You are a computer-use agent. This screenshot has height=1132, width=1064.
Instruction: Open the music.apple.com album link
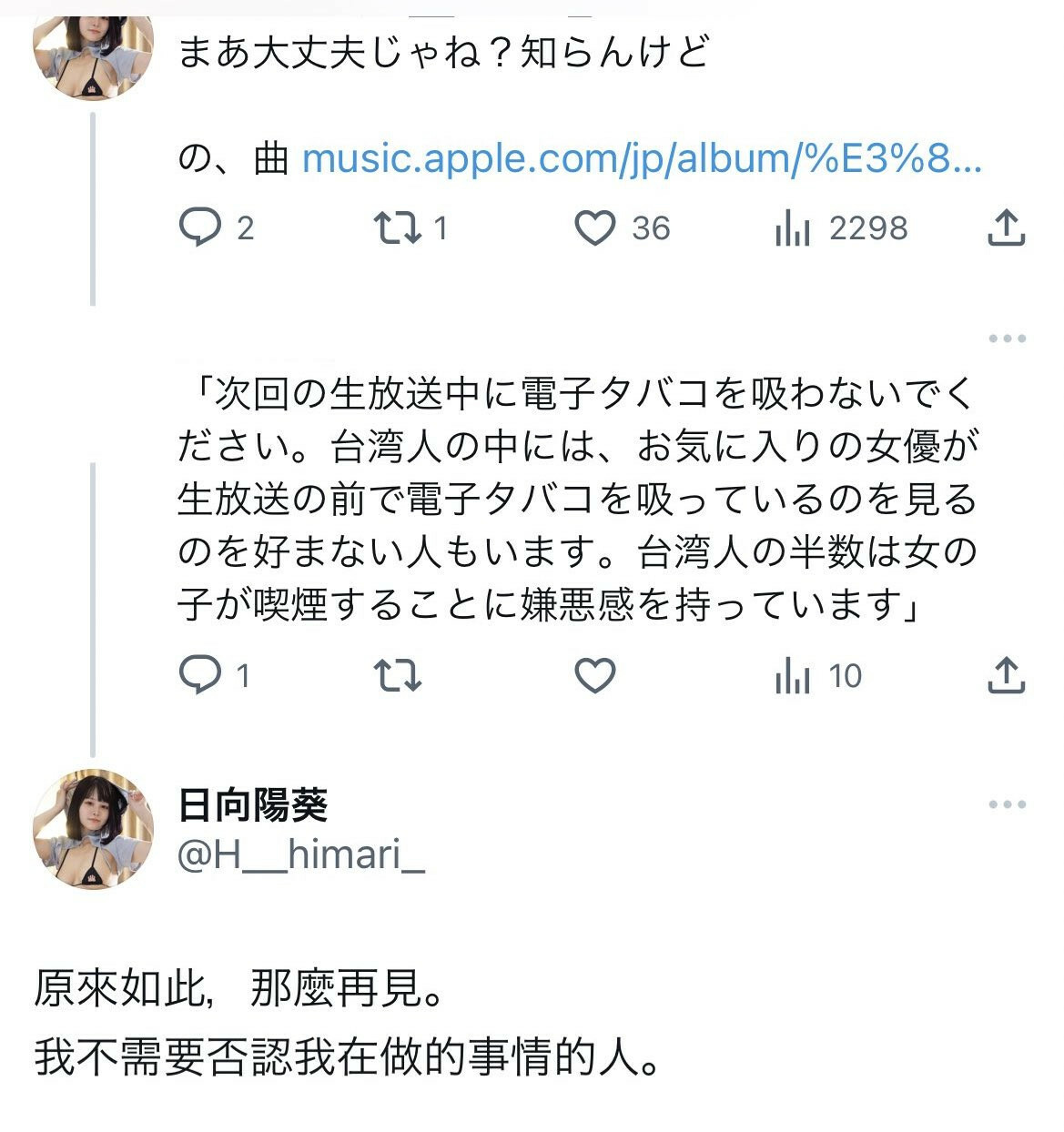click(642, 159)
